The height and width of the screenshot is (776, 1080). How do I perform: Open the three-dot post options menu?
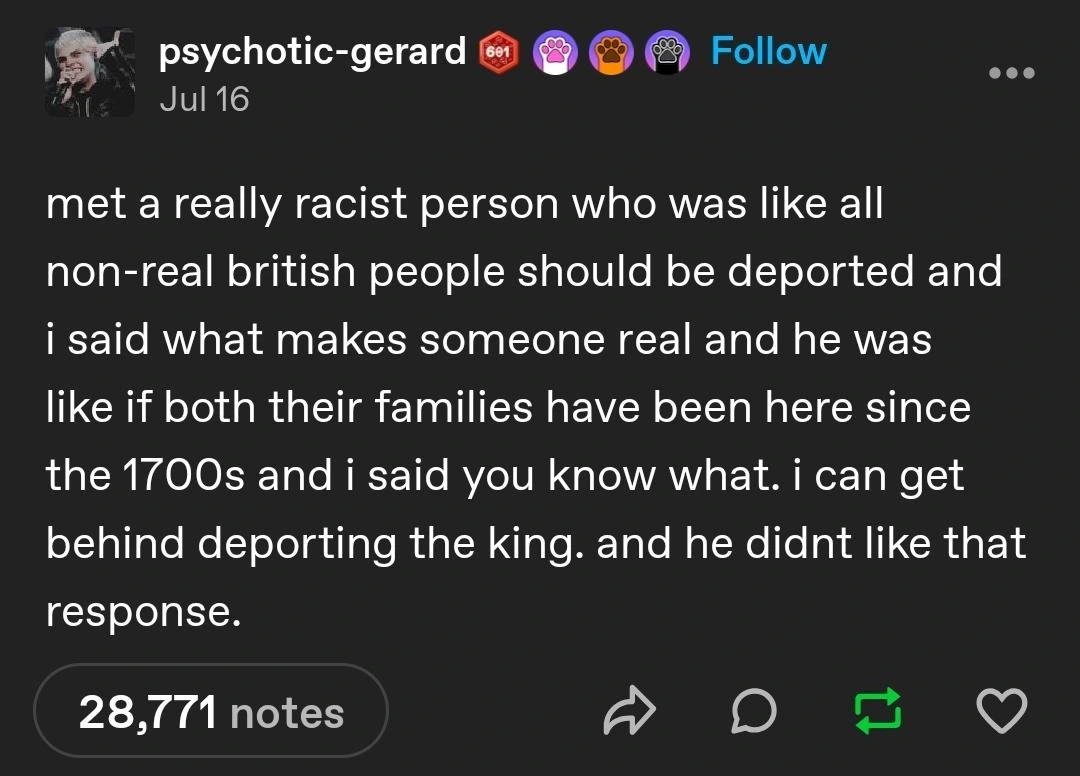(1011, 73)
